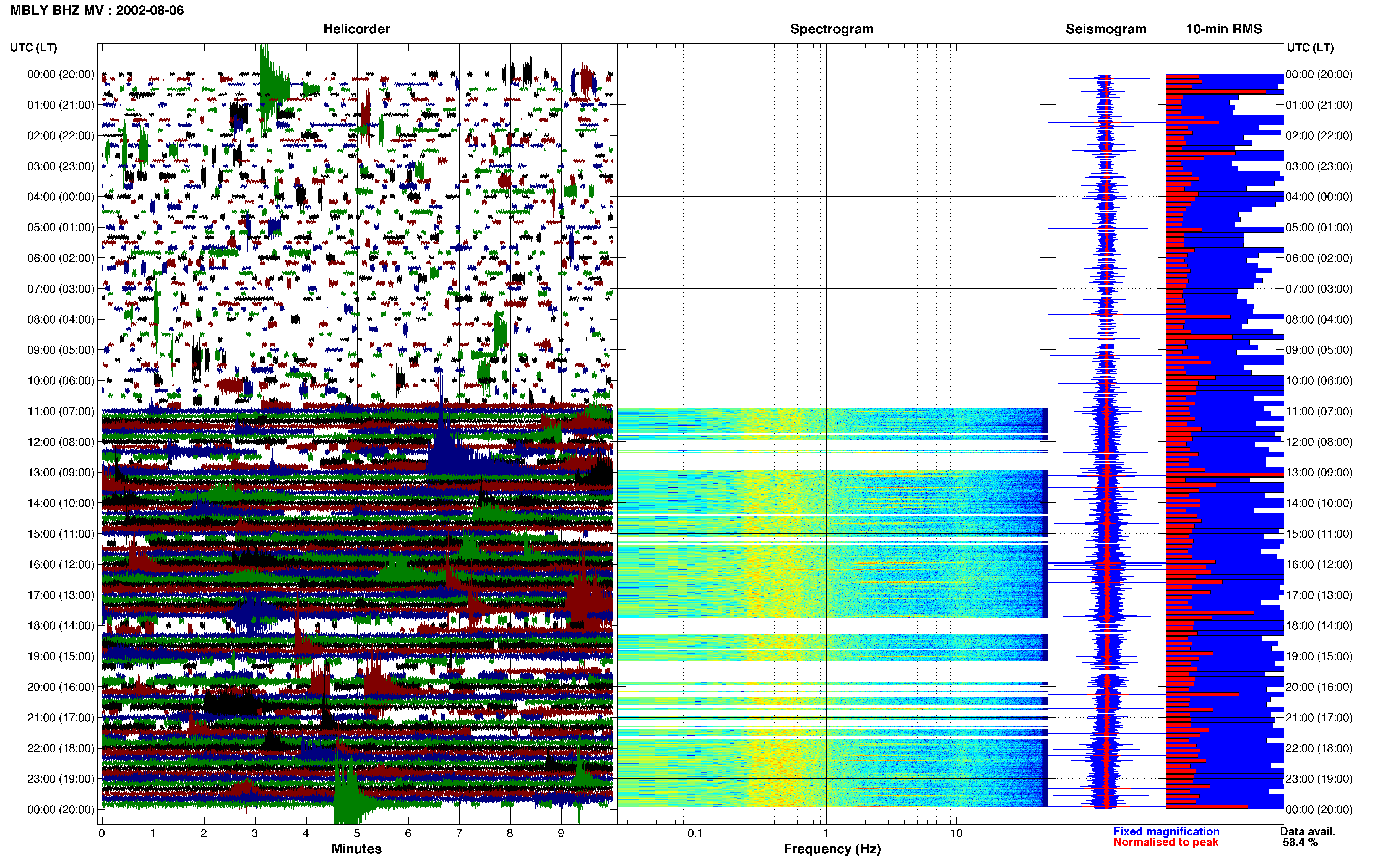Click the right '20:00 (16:00)' time label
The height and width of the screenshot is (868, 1388).
[1319, 687]
